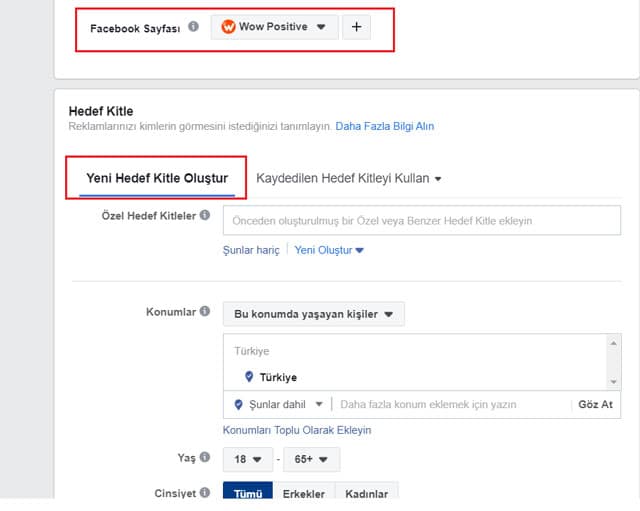The width and height of the screenshot is (640, 511).
Task: Click pin icon next to Türkiye
Action: coord(249,376)
